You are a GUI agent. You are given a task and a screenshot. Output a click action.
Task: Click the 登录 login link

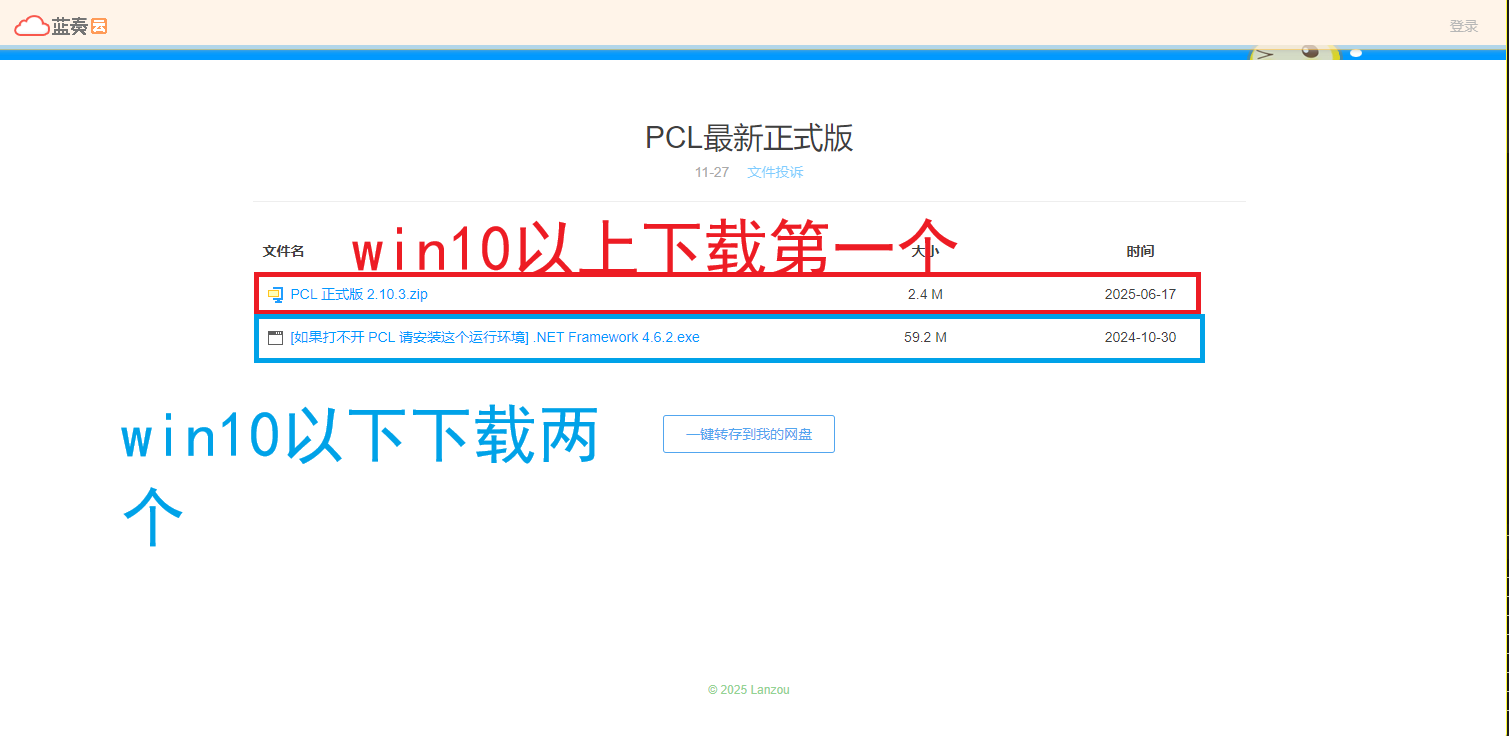click(x=1463, y=26)
